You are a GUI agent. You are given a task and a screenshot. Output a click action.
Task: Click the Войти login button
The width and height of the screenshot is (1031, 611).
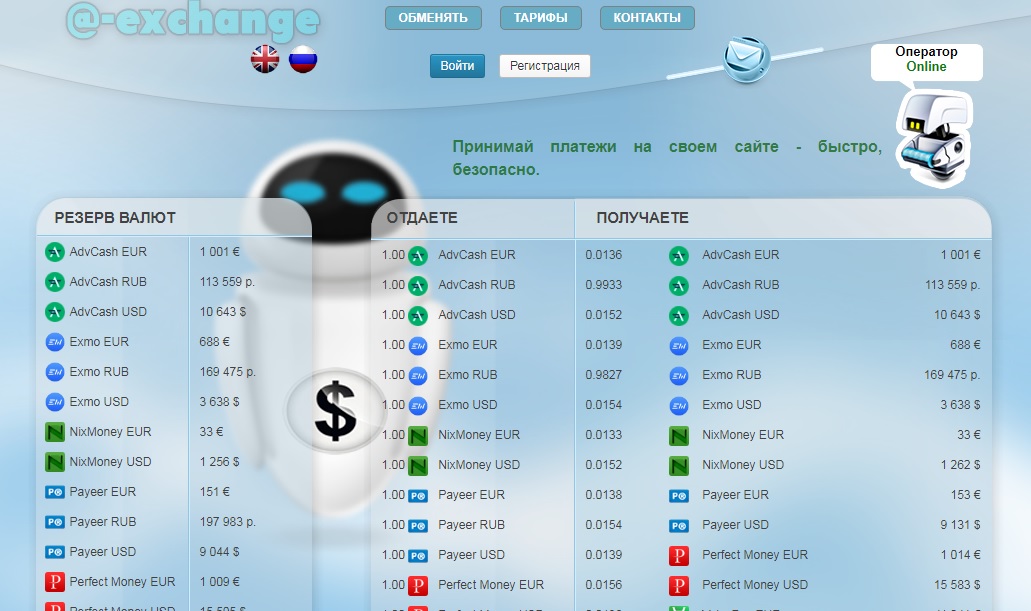tap(457, 66)
